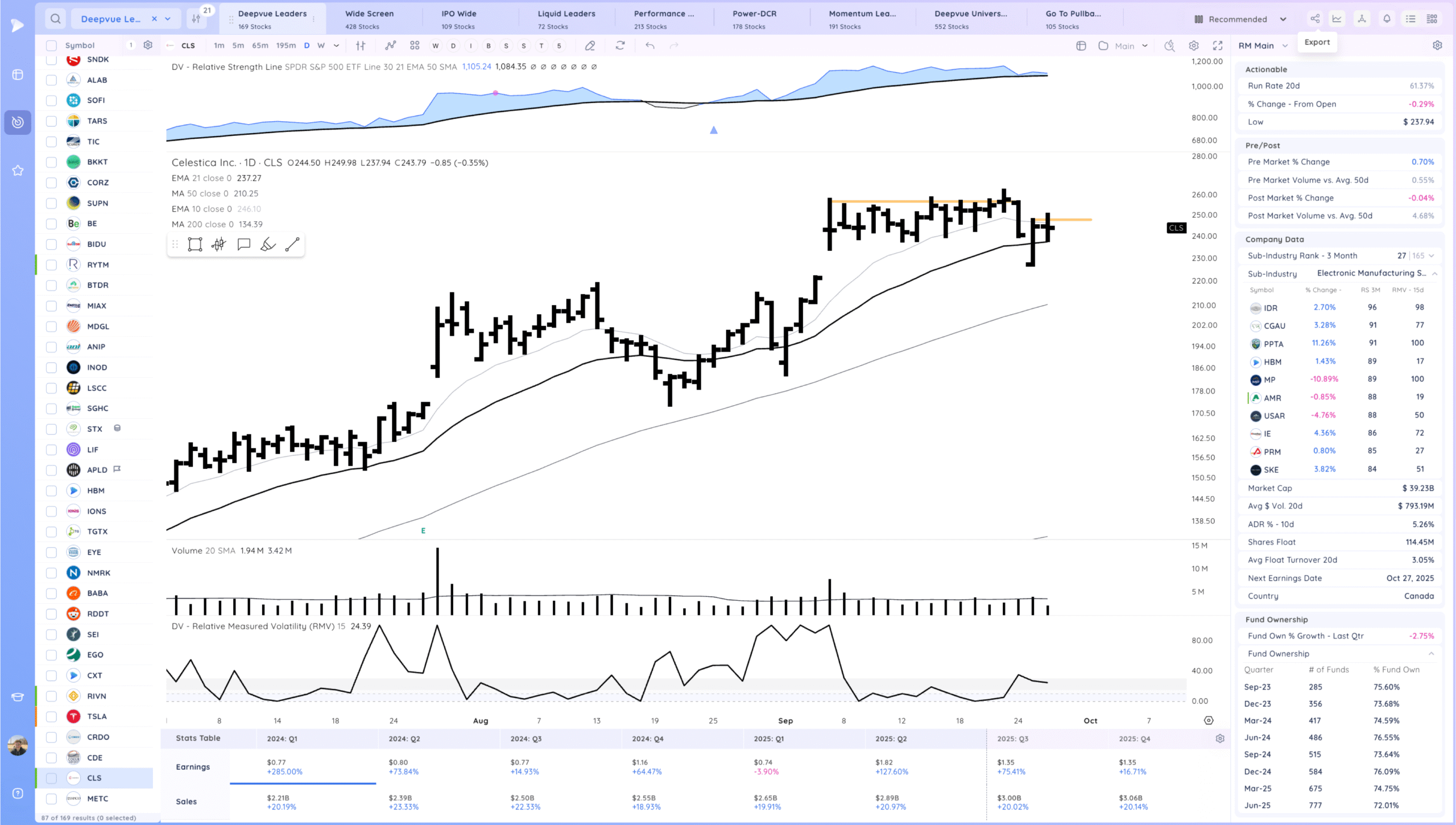Select the 5m timeframe
The width and height of the screenshot is (1456, 825).
(x=238, y=46)
